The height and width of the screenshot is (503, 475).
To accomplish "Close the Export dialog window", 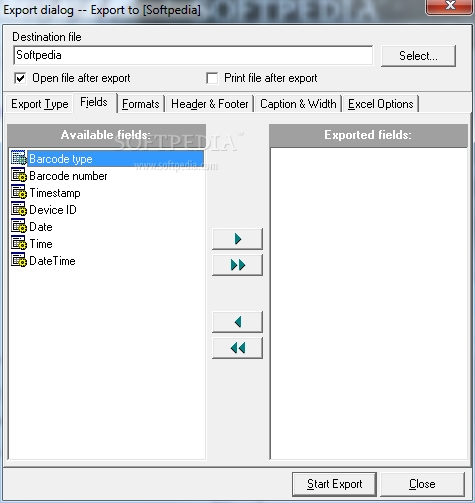I will [450, 6].
